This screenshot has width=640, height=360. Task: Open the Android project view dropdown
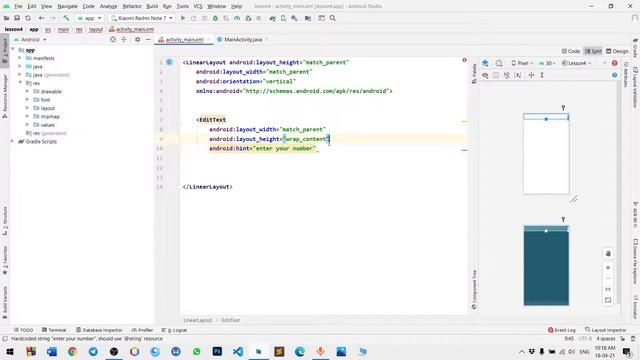pyautogui.click(x=30, y=40)
